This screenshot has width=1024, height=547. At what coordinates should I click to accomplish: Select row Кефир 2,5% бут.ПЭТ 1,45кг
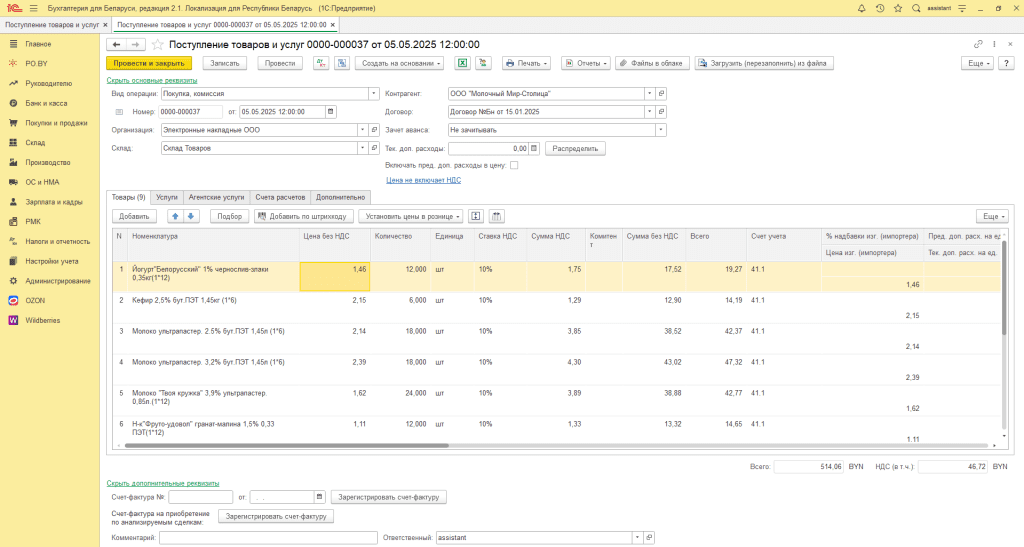coord(556,307)
